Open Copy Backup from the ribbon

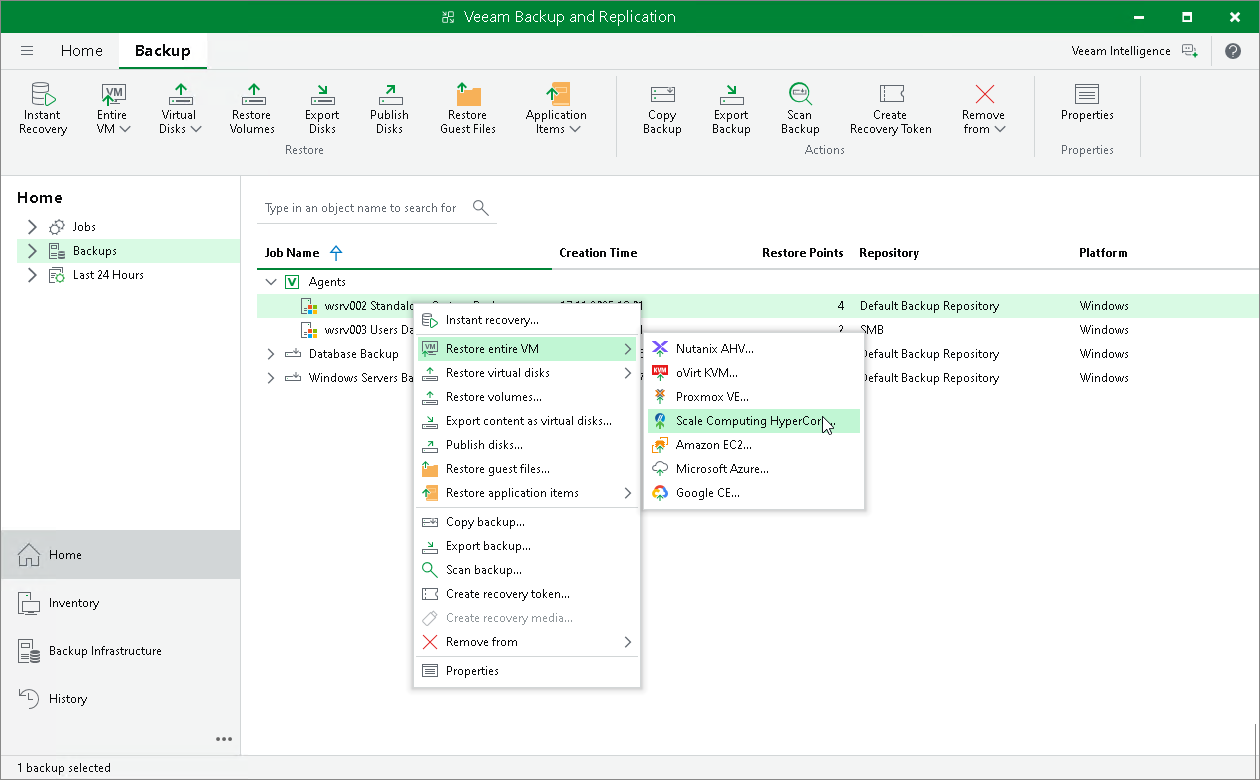[662, 107]
